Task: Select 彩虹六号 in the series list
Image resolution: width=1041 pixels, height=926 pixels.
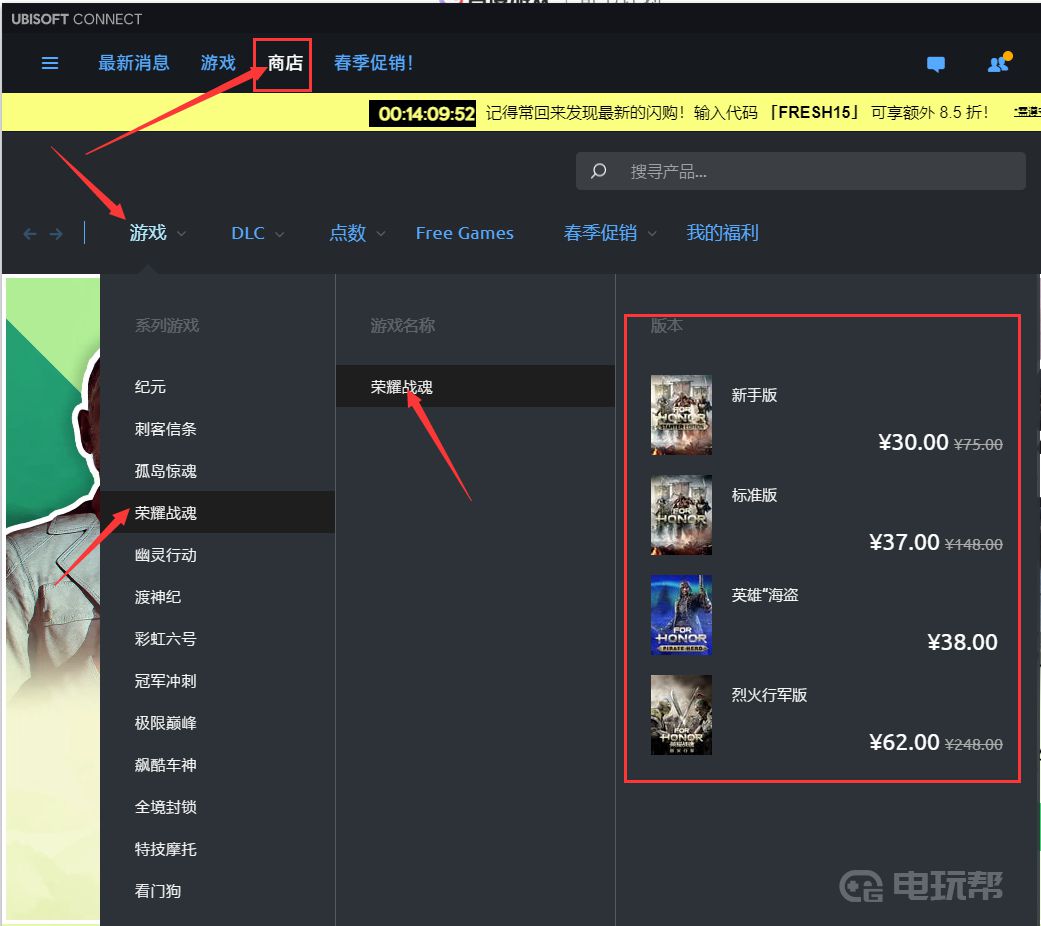Action: click(x=166, y=639)
